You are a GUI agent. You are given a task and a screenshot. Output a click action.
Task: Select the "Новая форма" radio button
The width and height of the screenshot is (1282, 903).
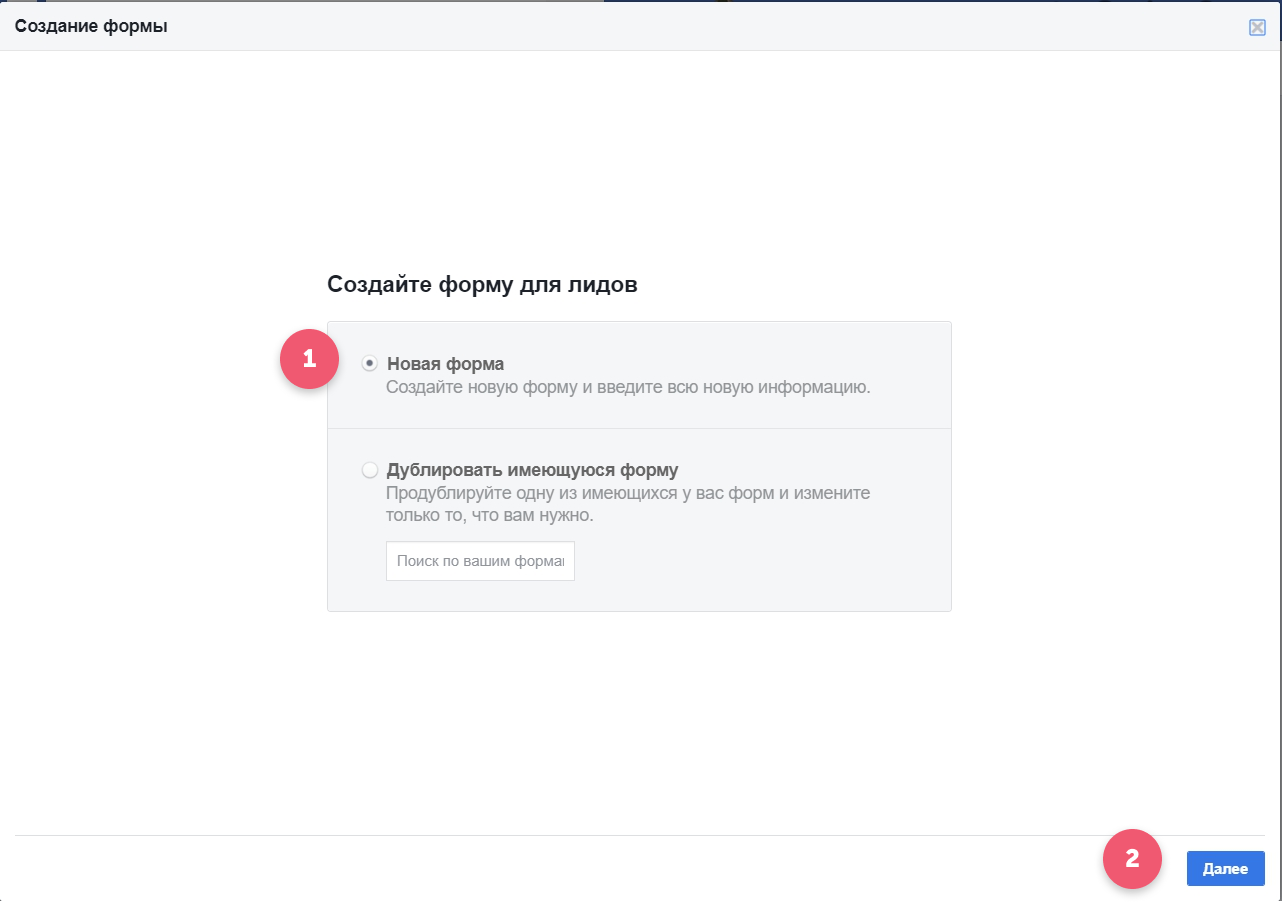(369, 363)
